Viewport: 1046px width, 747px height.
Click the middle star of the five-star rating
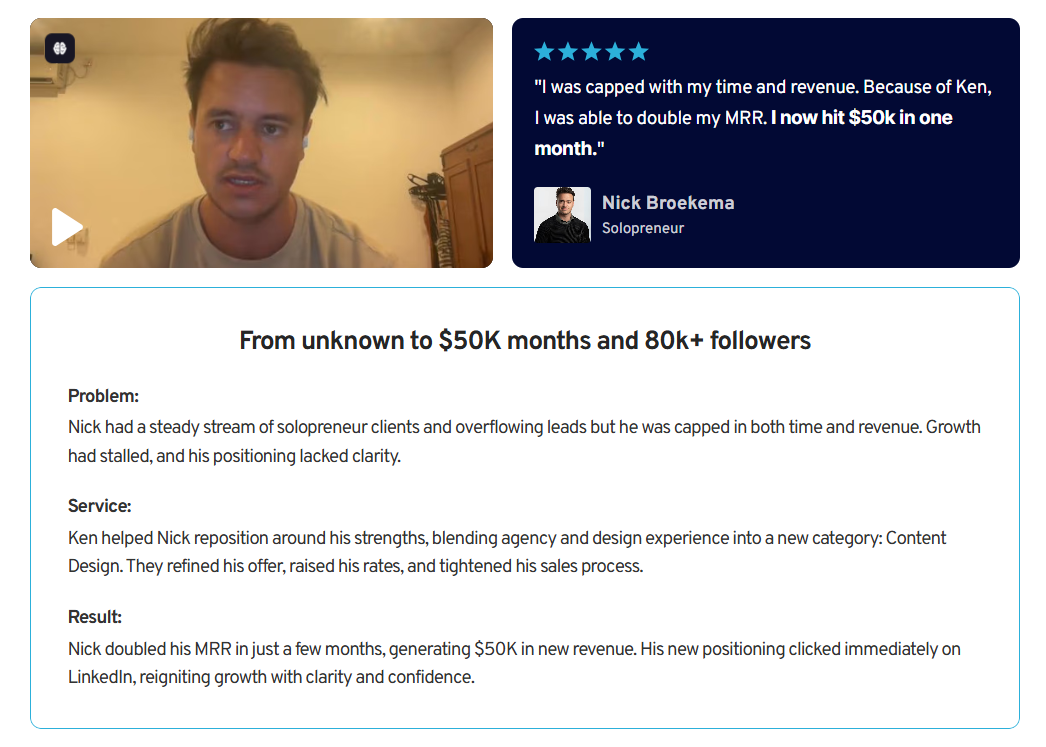592,49
